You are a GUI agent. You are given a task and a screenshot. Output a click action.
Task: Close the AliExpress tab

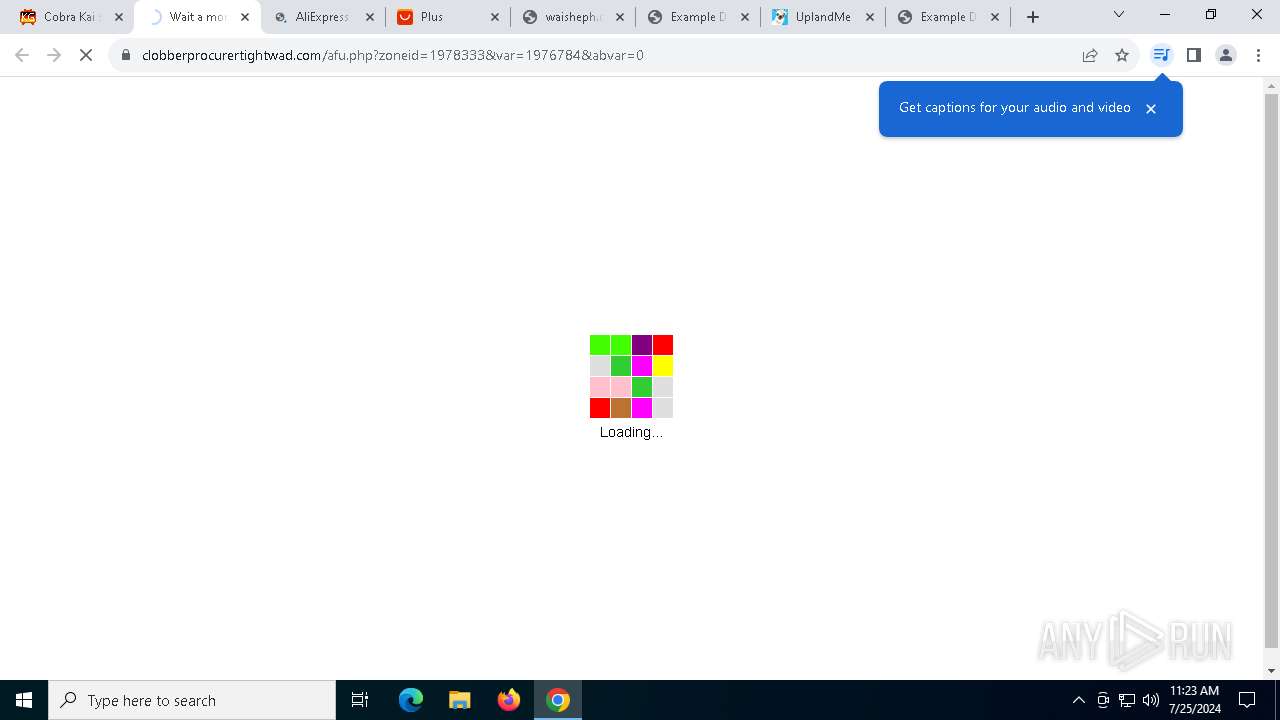(370, 17)
